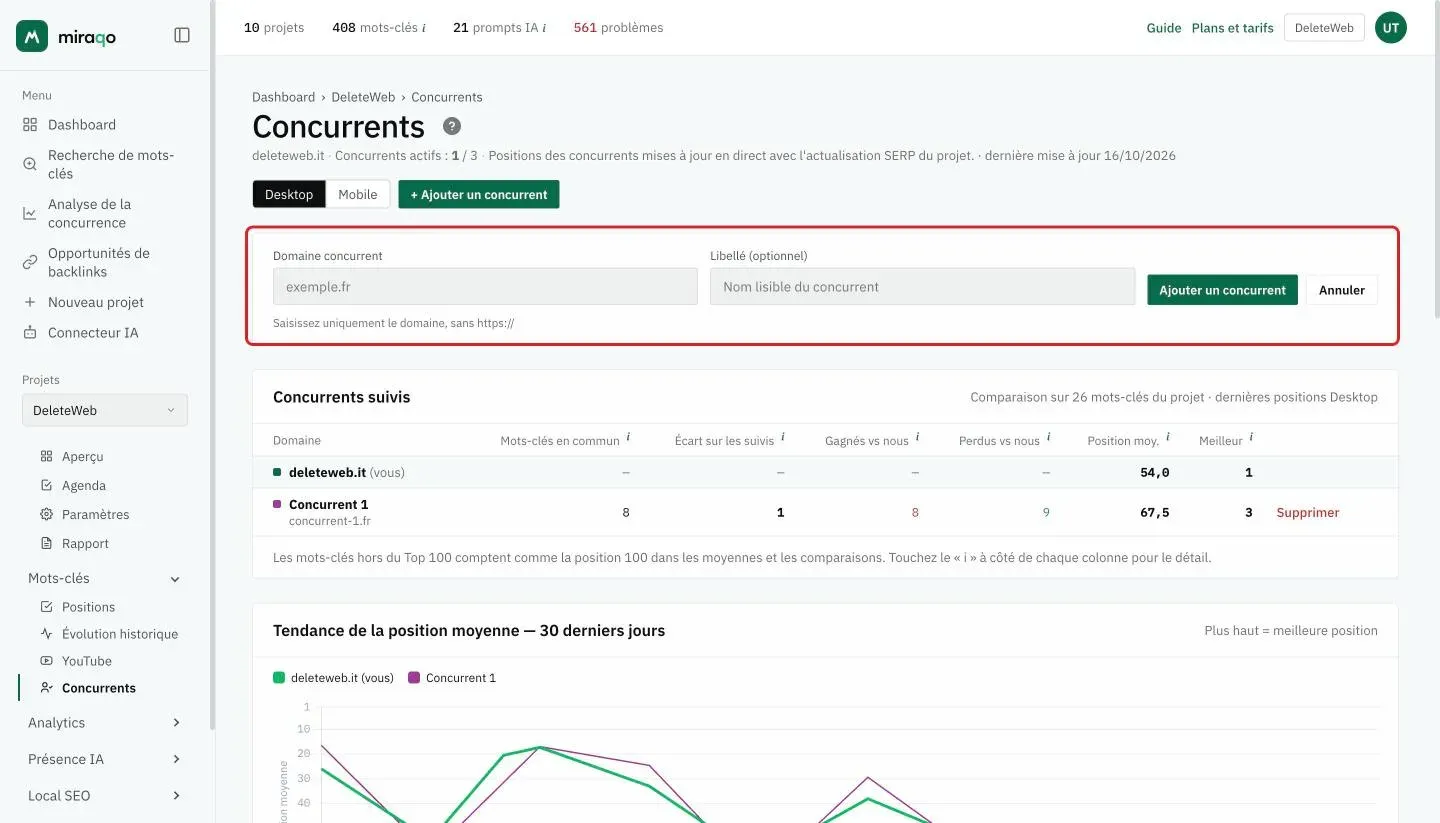1440x823 pixels.
Task: Switch to Desktop view
Action: pyautogui.click(x=289, y=194)
